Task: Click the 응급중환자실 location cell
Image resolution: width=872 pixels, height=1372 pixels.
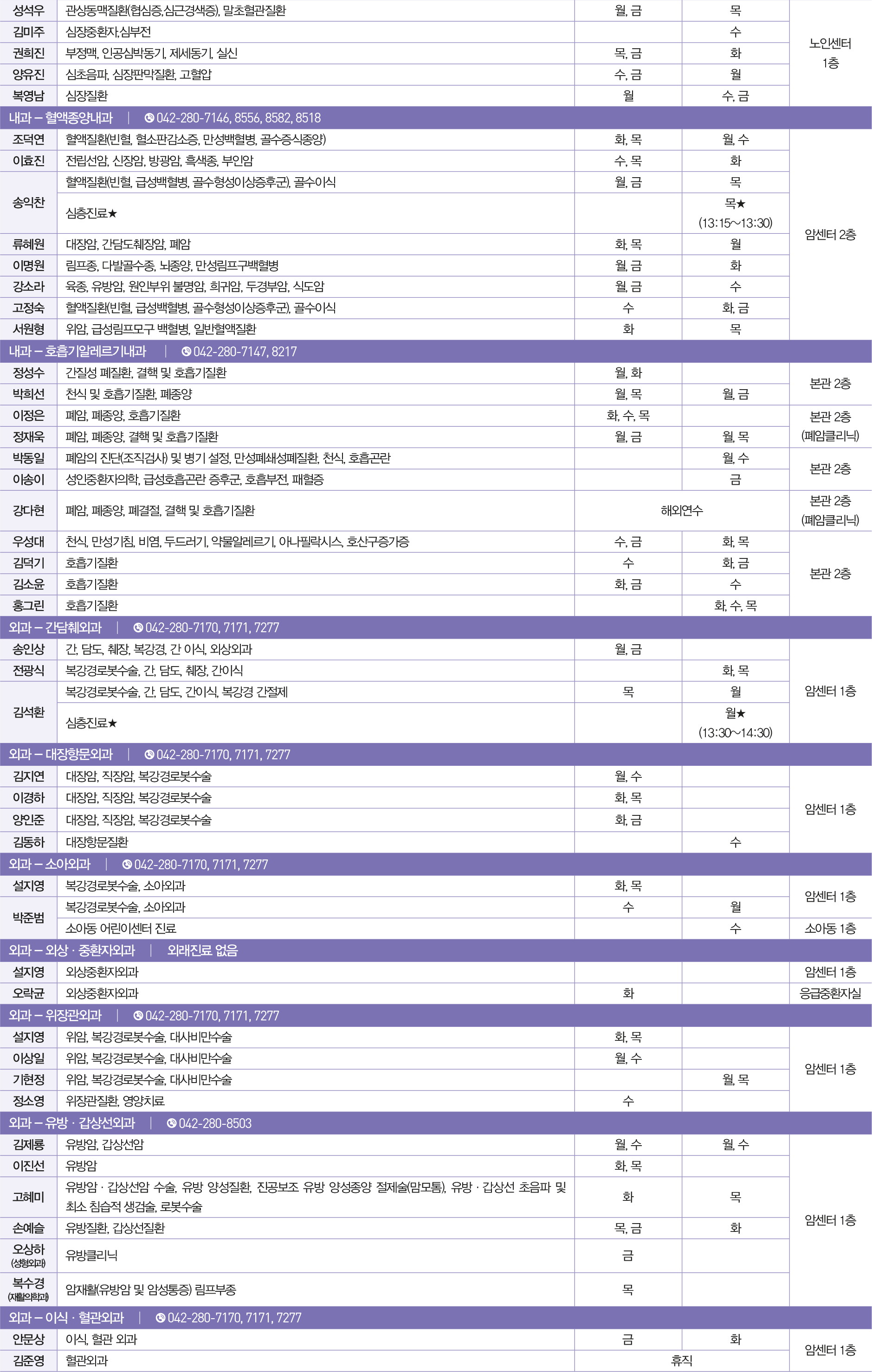Action: pos(830,993)
